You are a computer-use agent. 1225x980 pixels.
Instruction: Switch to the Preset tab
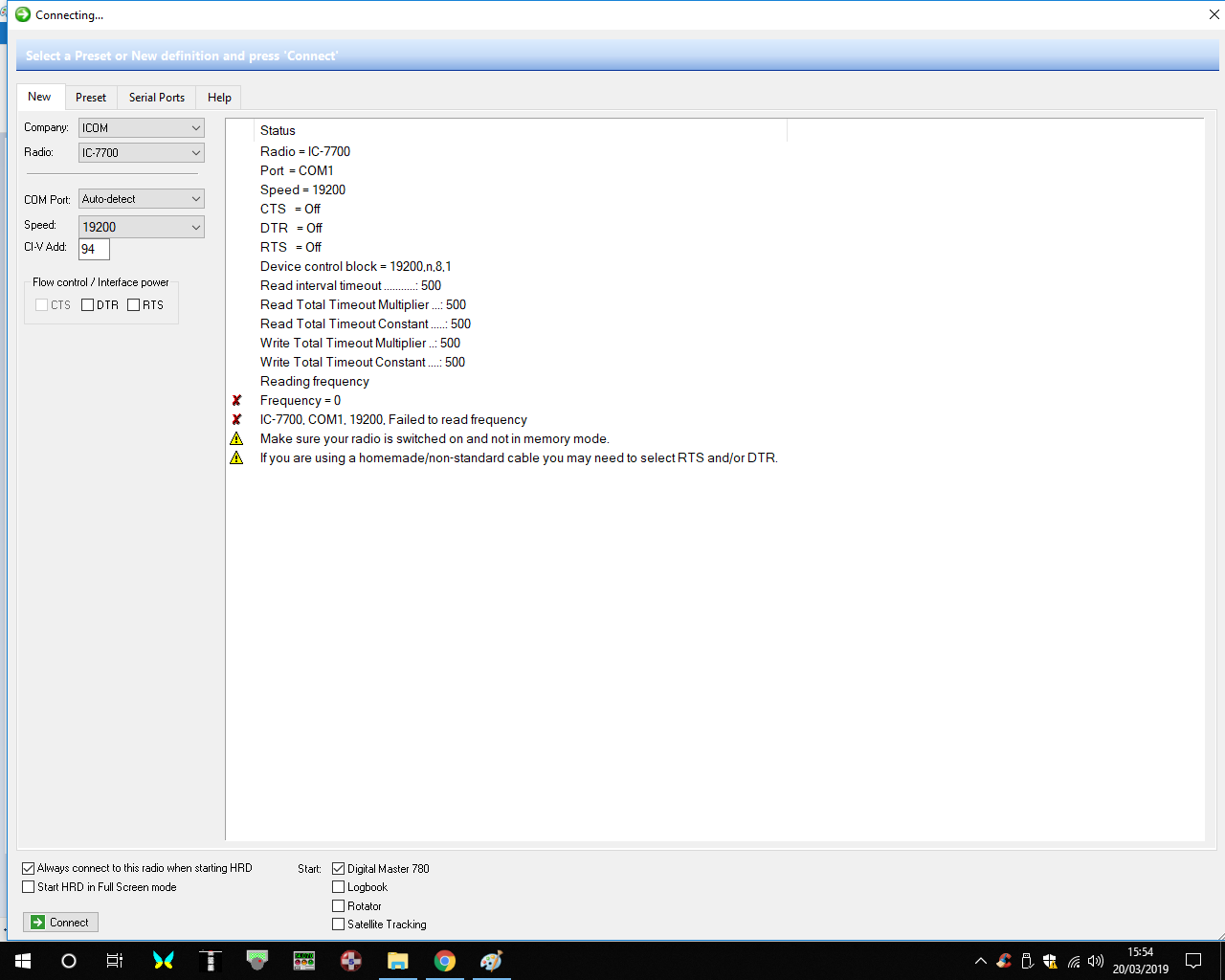[91, 98]
